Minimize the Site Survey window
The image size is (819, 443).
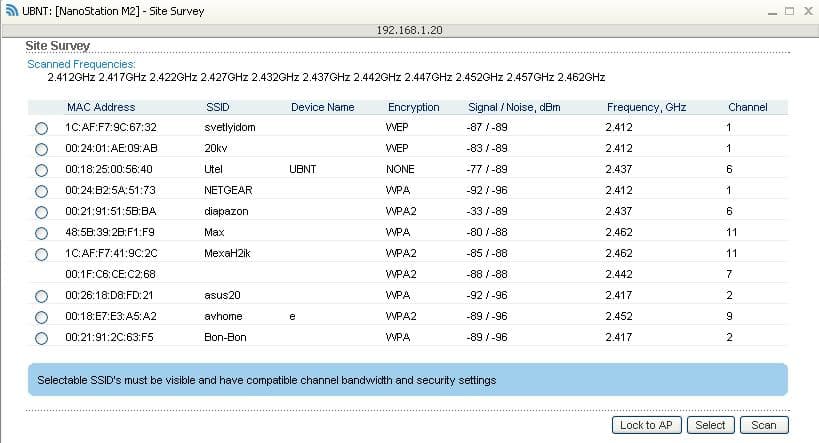pyautogui.click(x=773, y=11)
